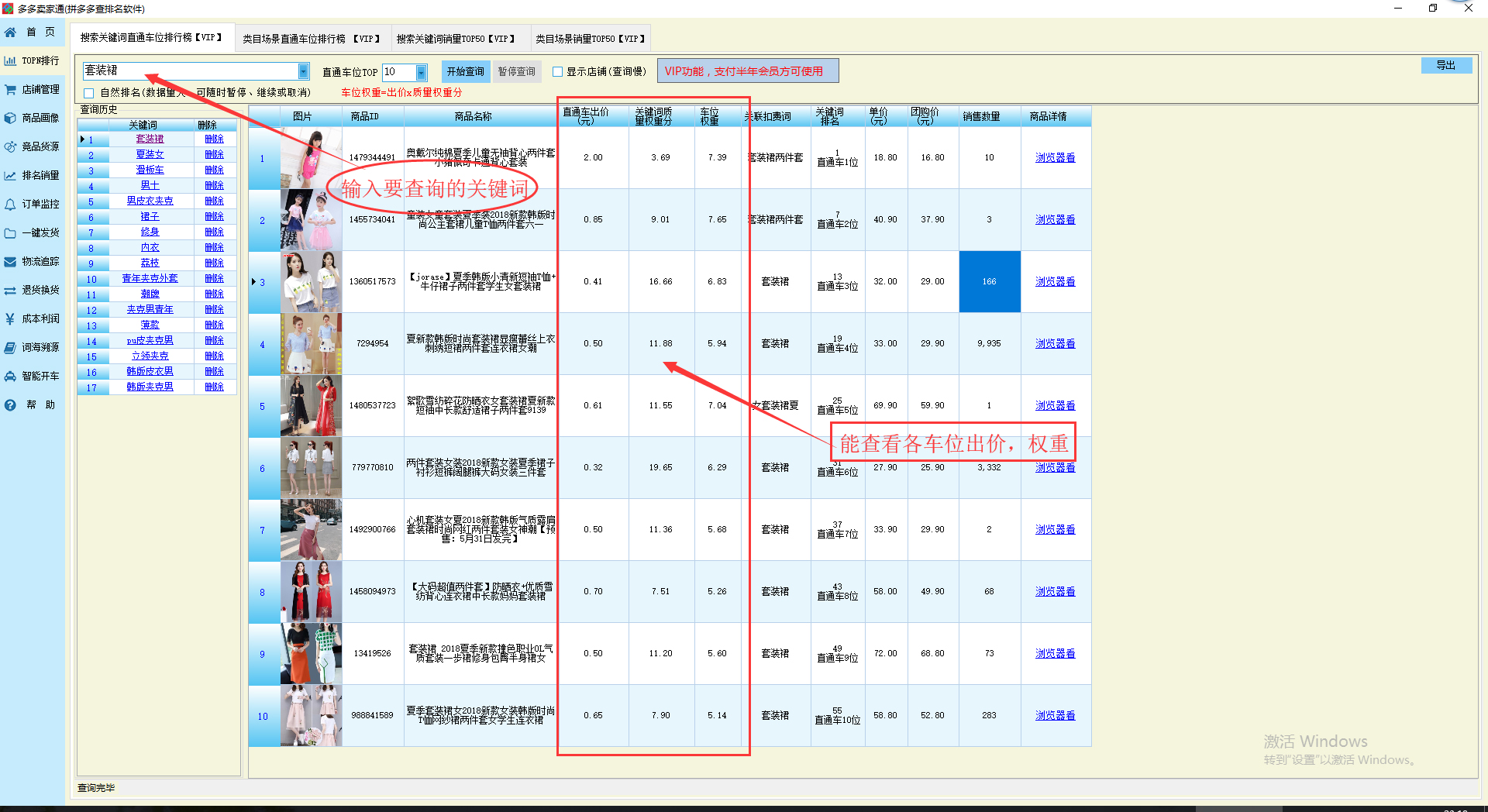Switch to 类目场景销量TOP50 tab
This screenshot has width=1488, height=812.
[x=590, y=38]
